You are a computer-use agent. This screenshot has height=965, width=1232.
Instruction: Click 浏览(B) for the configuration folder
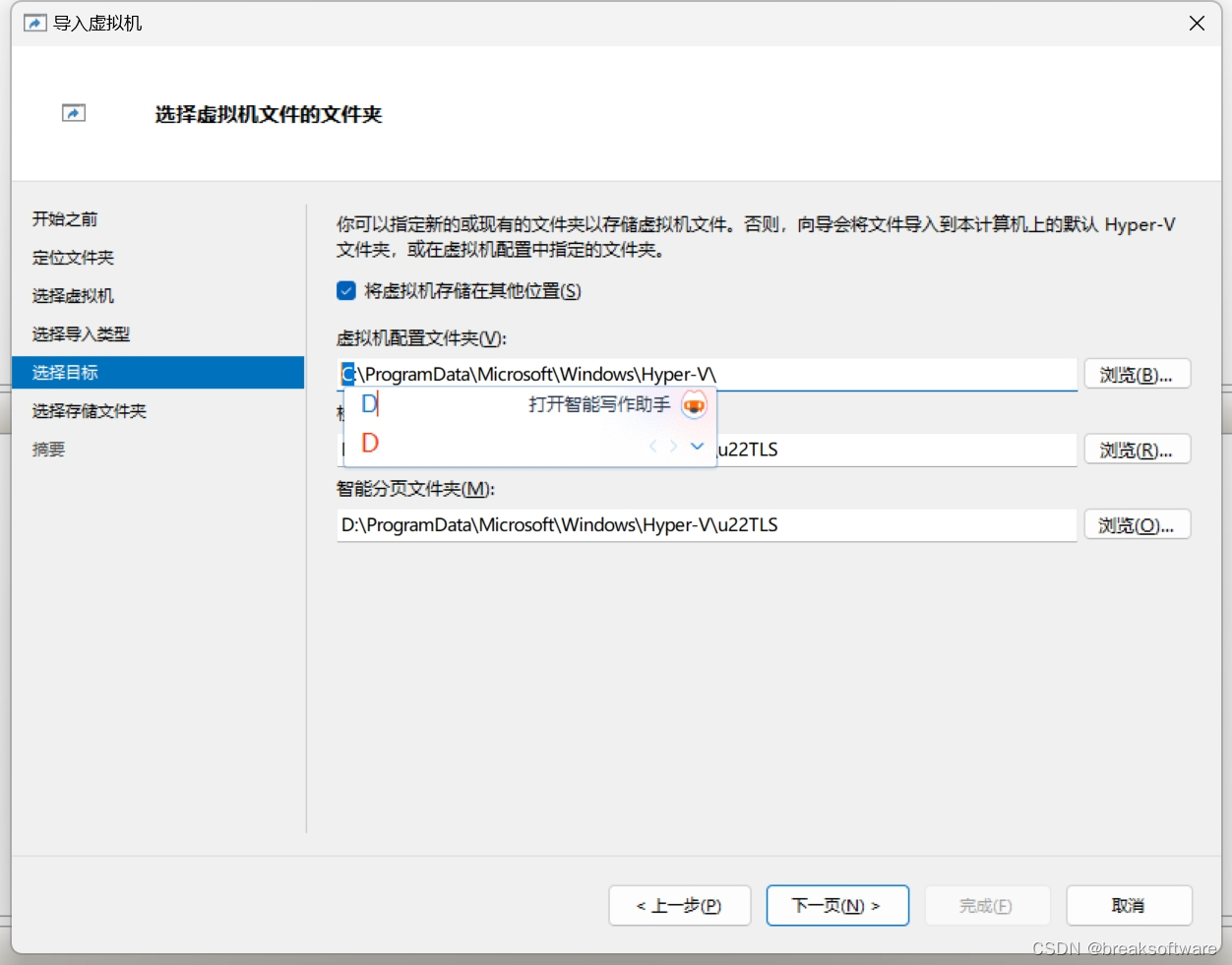(1137, 375)
